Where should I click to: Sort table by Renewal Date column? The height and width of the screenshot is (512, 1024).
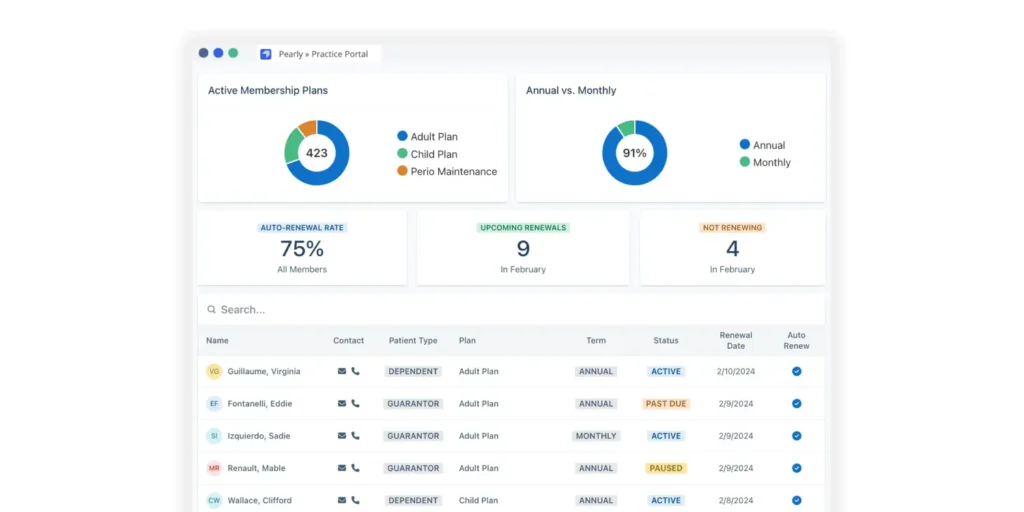735,340
